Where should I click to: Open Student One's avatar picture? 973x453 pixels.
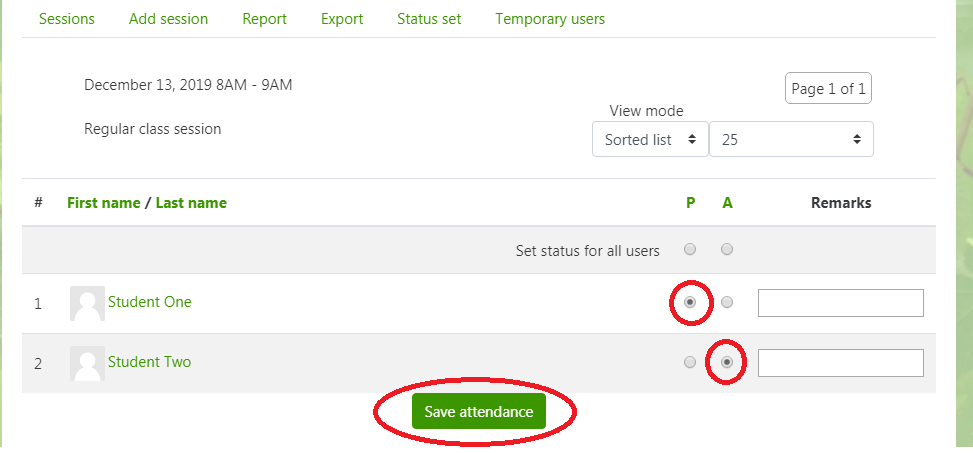click(x=87, y=303)
